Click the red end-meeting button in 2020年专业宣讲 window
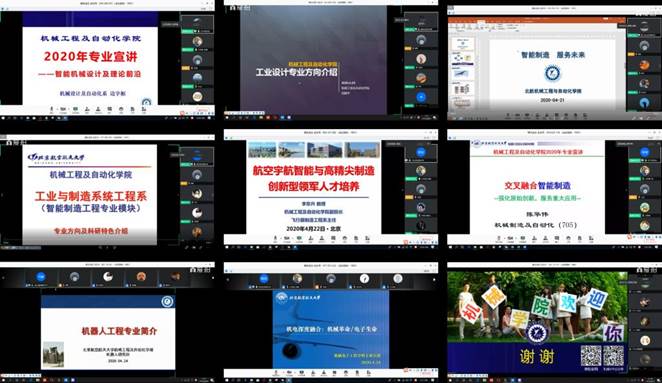Viewport: 662px width, 383px height. click(x=203, y=110)
